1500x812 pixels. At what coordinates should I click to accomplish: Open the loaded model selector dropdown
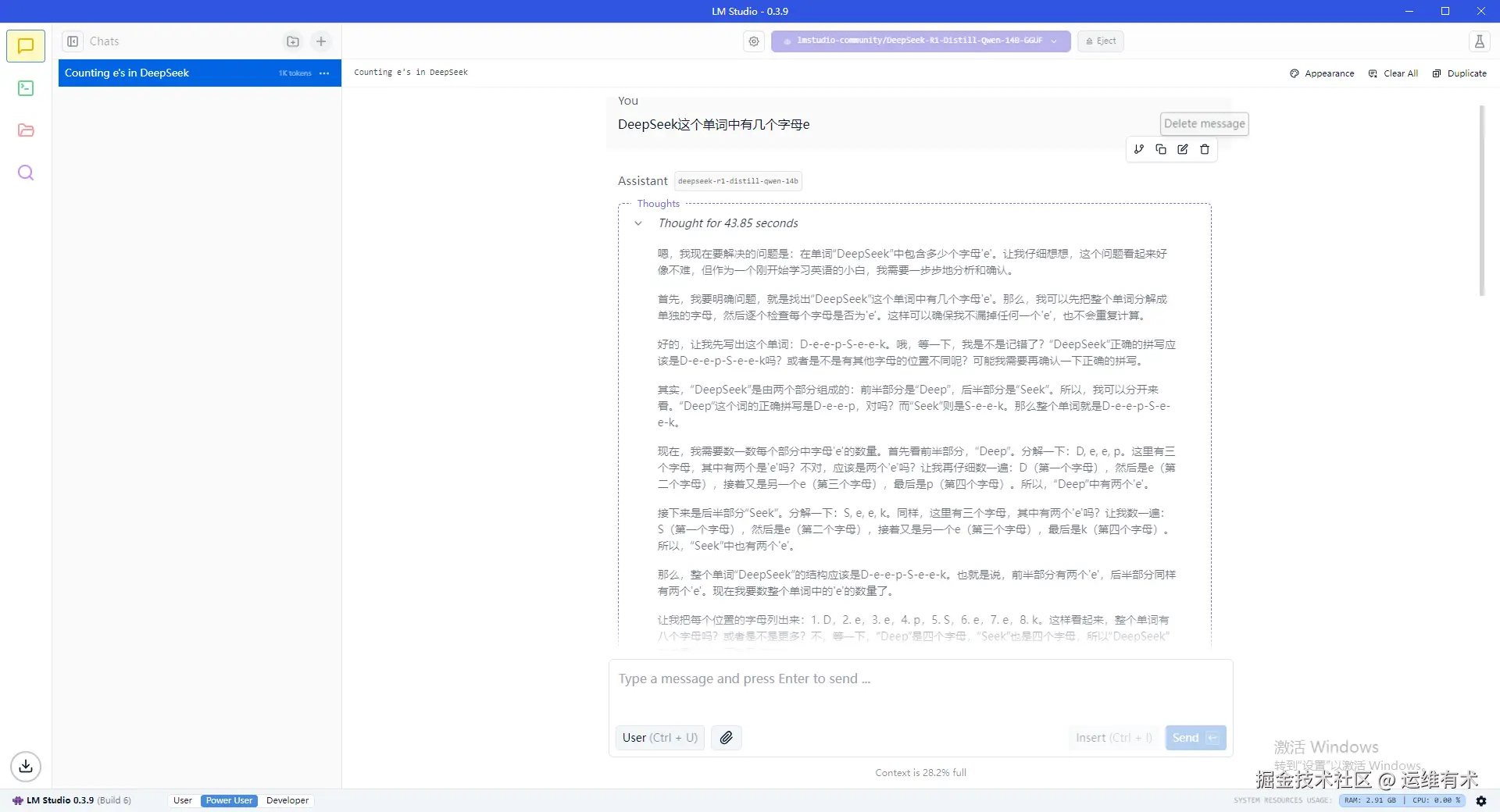click(920, 41)
